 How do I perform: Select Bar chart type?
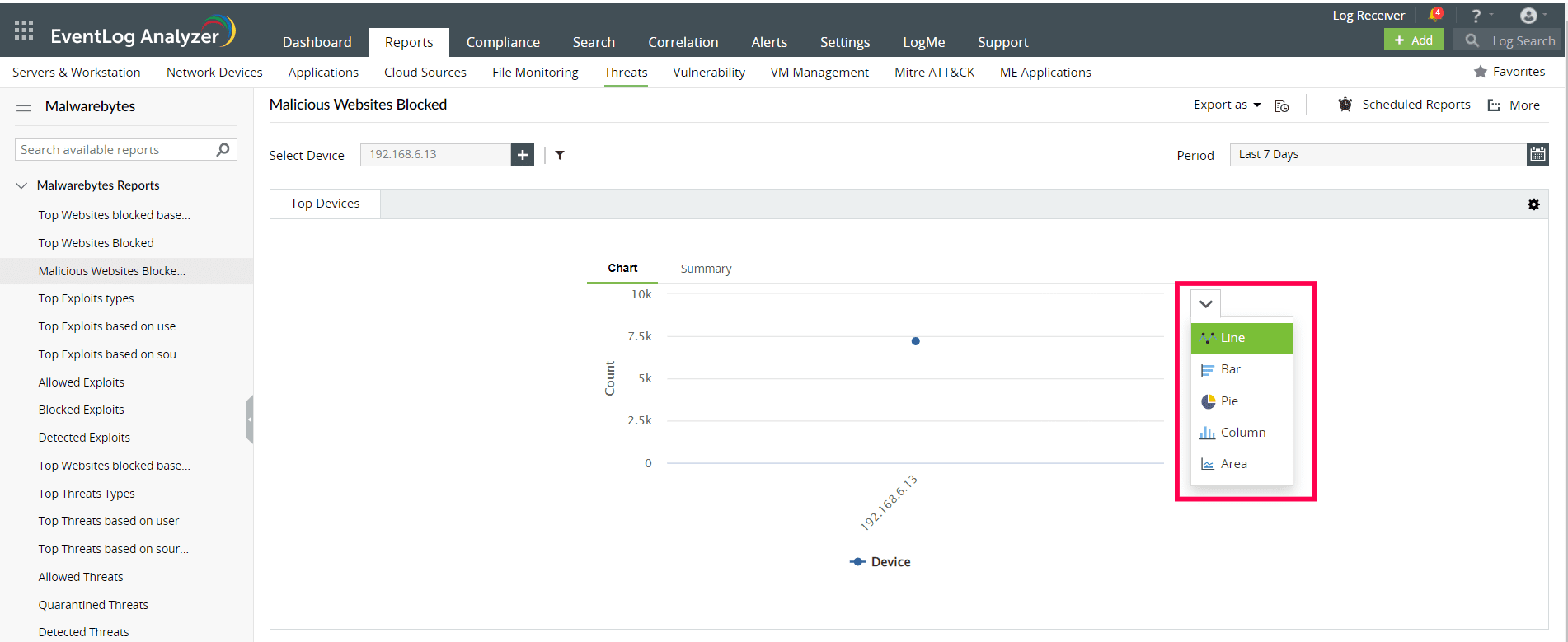click(1242, 369)
